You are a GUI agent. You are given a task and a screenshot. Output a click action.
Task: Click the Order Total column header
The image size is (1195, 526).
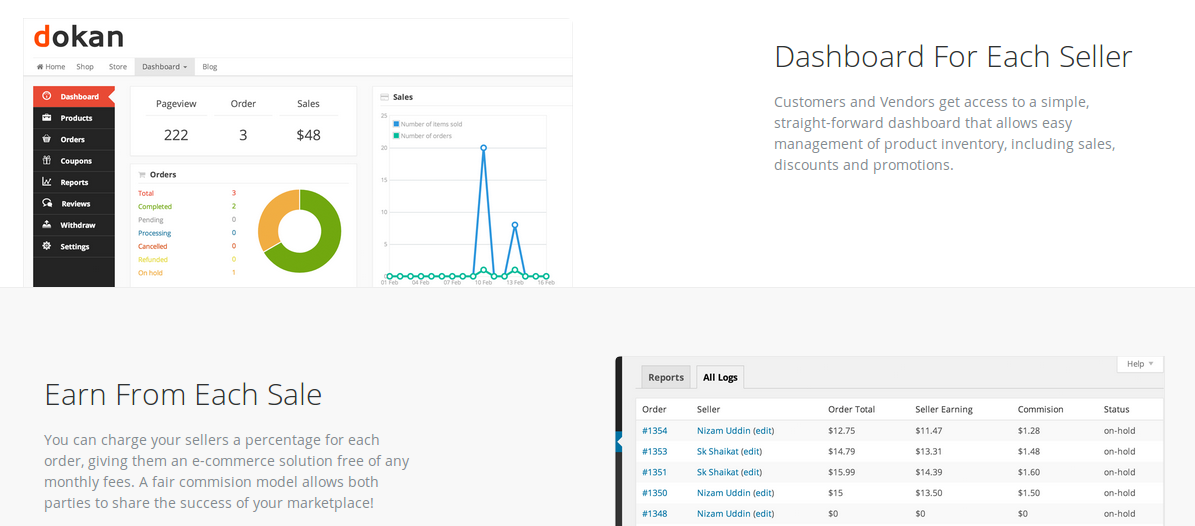point(851,409)
